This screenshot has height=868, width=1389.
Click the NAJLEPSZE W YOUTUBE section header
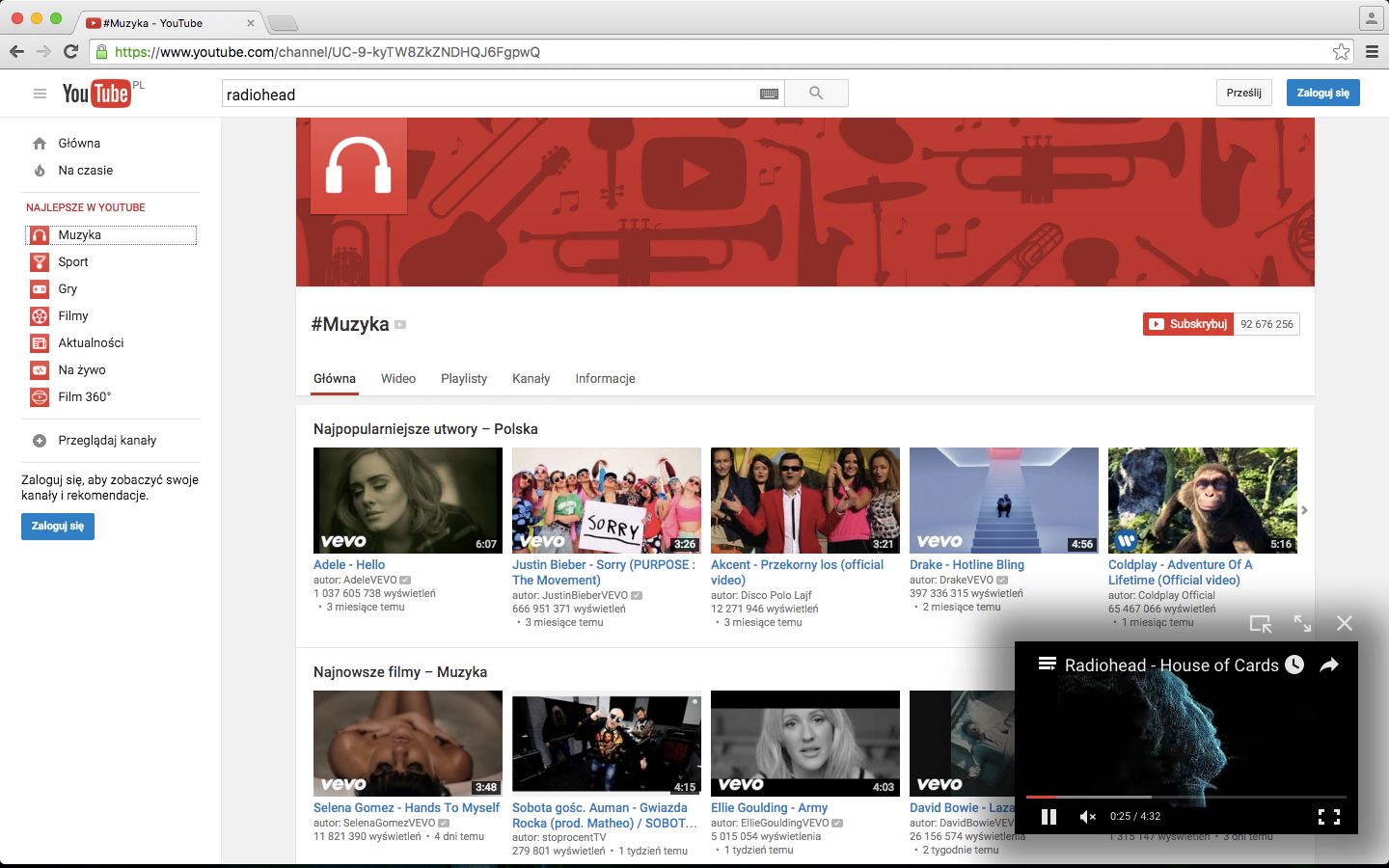86,207
